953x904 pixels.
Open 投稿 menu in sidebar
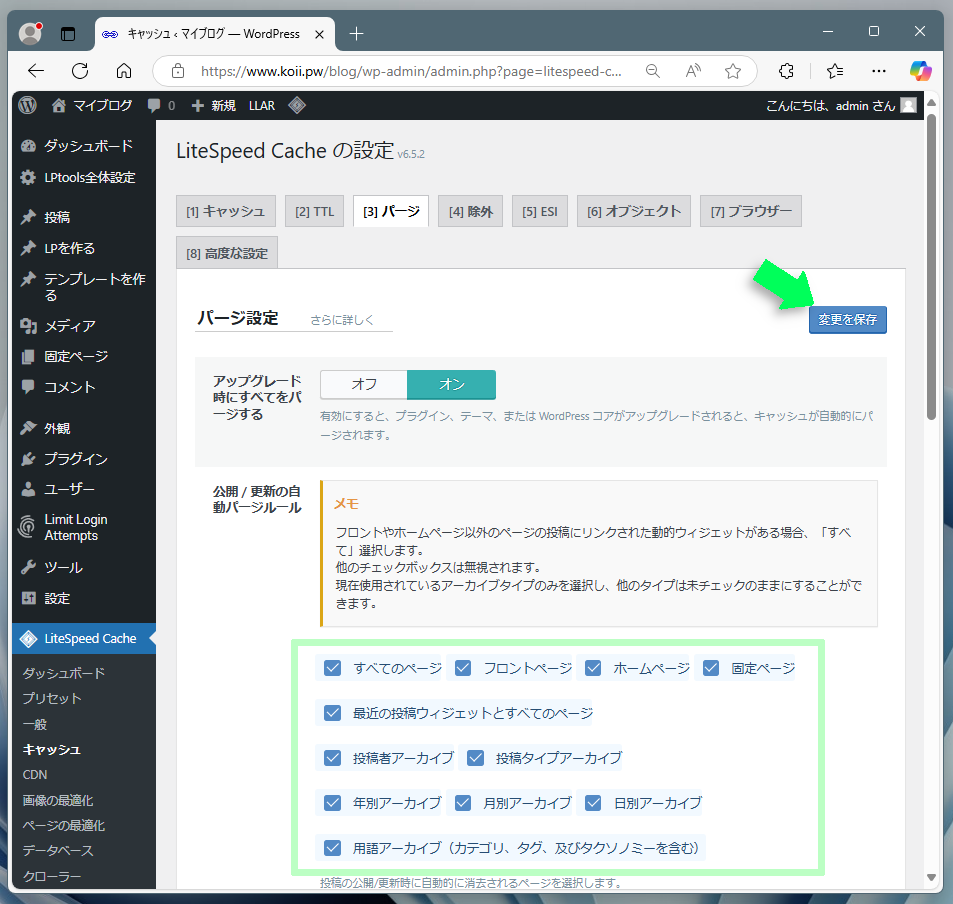84,217
